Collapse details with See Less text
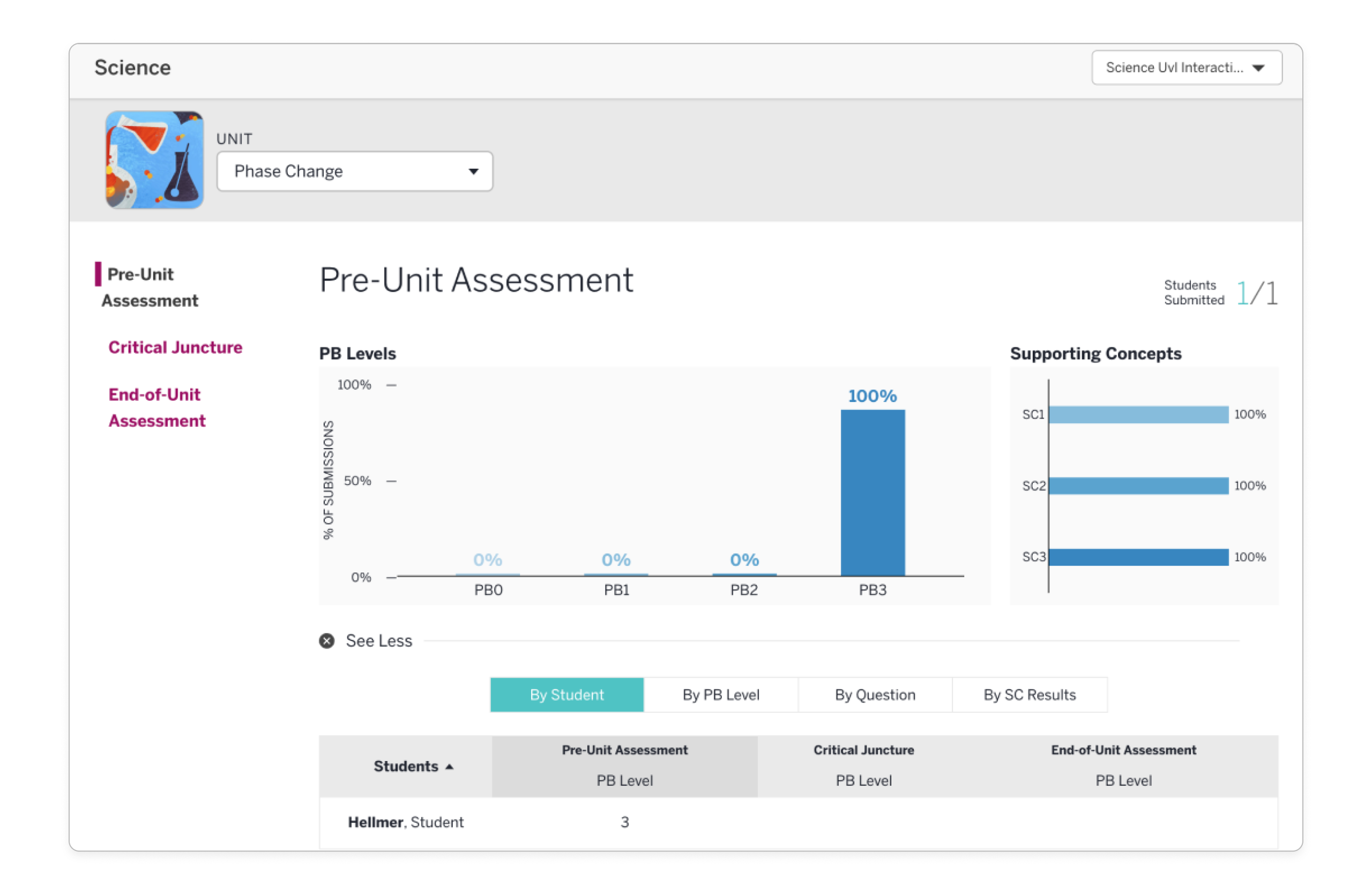The width and height of the screenshot is (1372, 895). [379, 640]
